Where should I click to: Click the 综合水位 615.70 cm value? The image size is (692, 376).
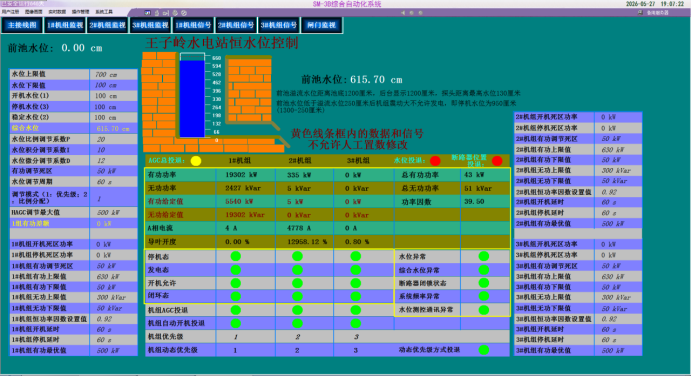(x=113, y=128)
